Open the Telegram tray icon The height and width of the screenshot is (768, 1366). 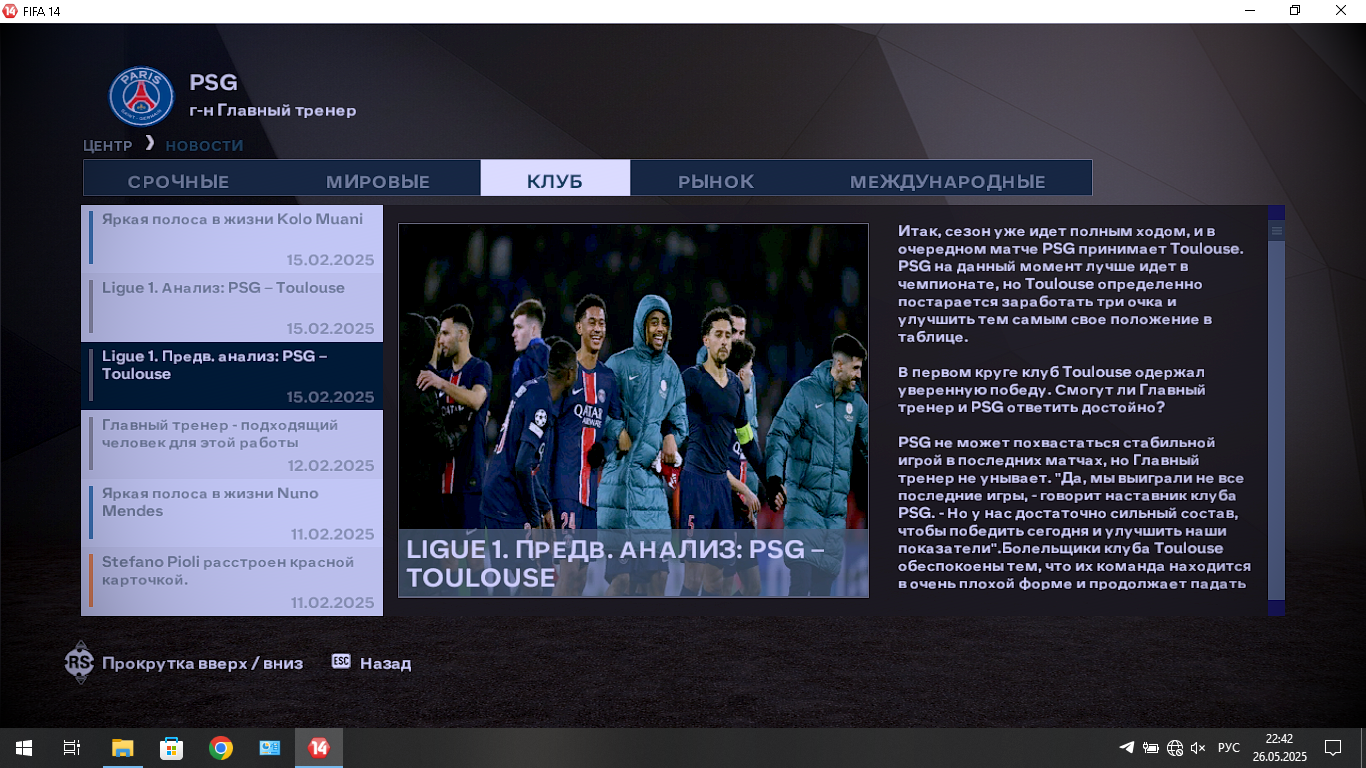point(1126,748)
